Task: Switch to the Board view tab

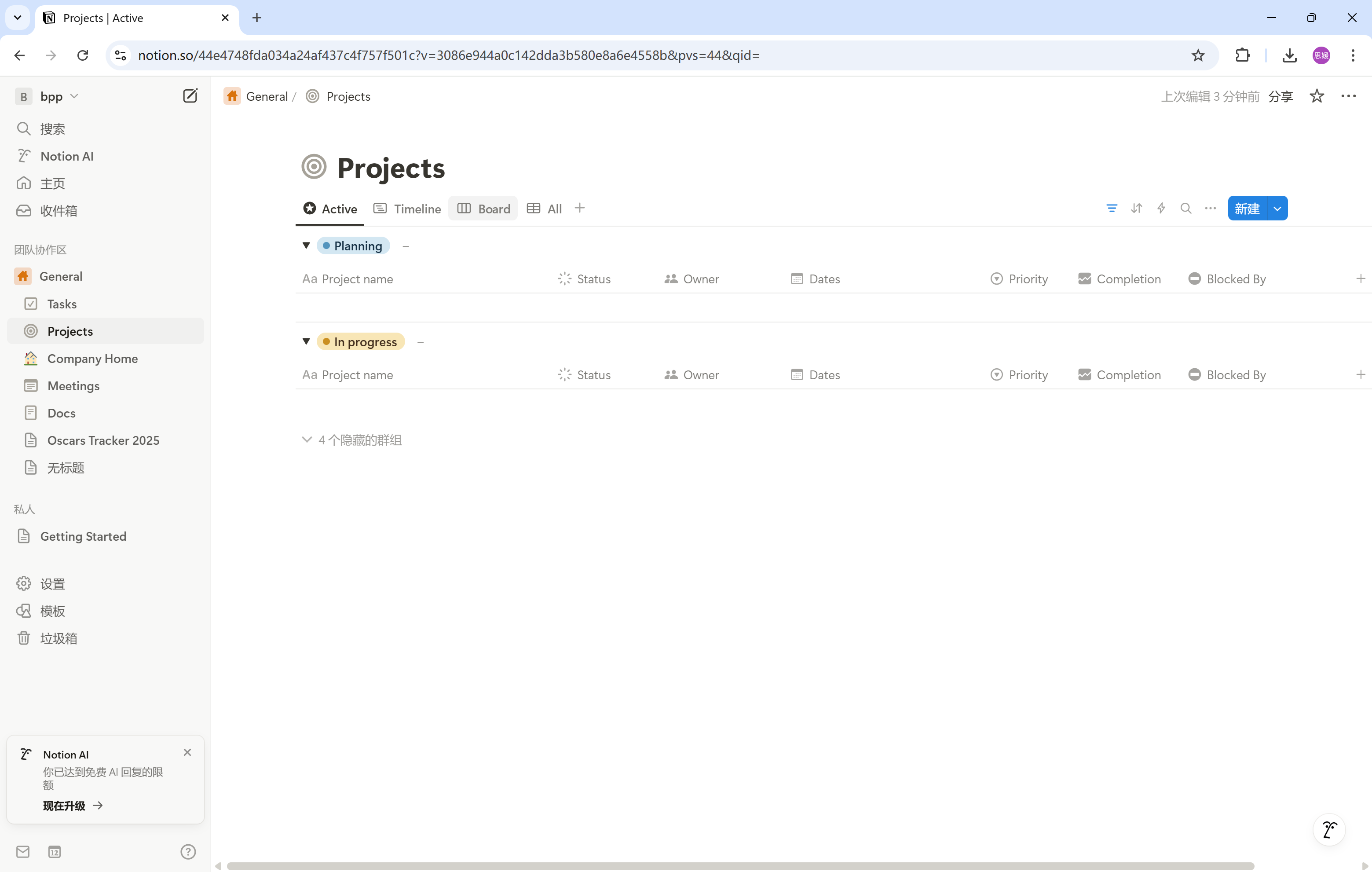Action: pos(483,209)
